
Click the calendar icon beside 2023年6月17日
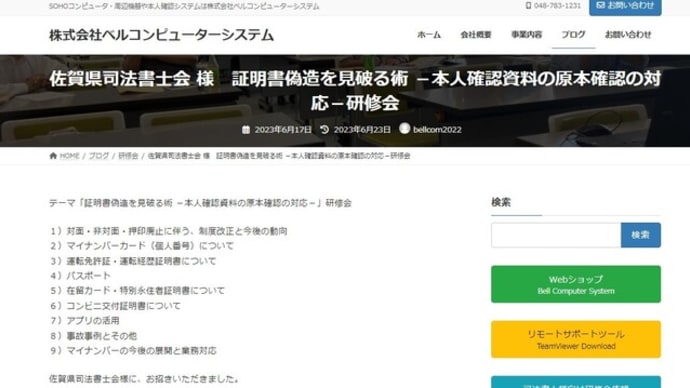(x=246, y=129)
